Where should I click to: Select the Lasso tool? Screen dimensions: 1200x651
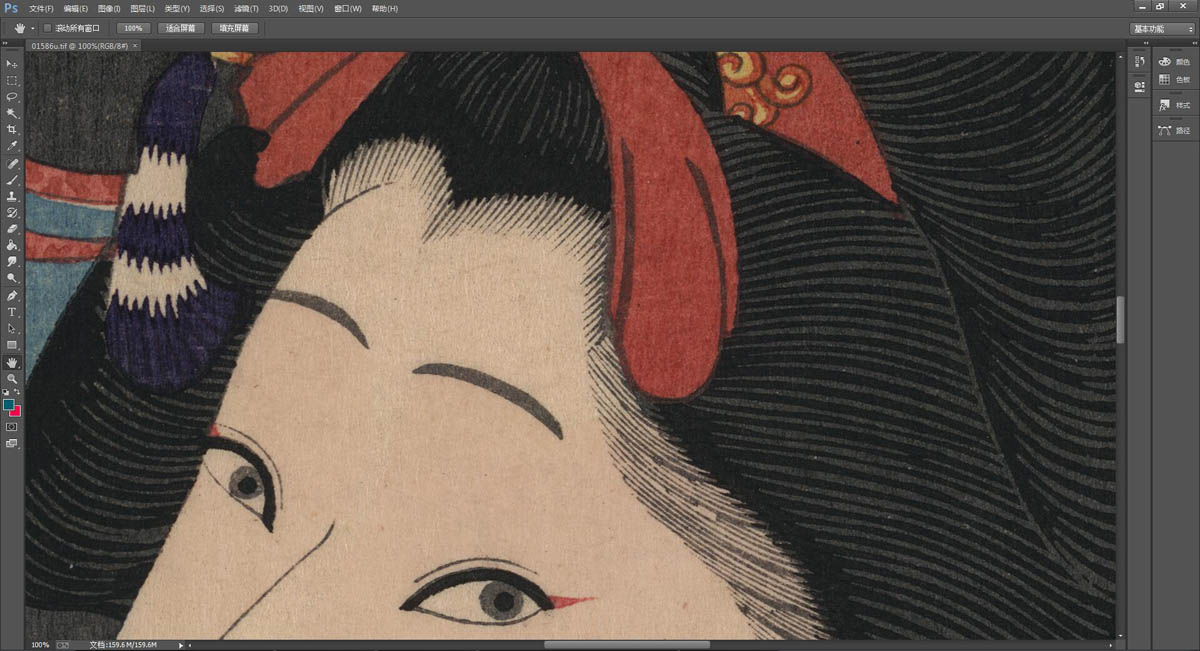click(x=12, y=97)
